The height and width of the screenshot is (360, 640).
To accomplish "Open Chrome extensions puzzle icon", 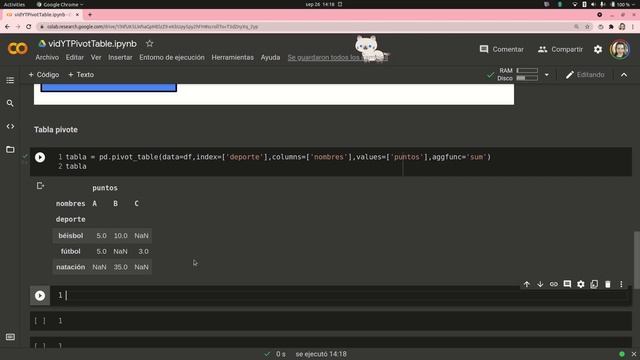I will point(611,27).
